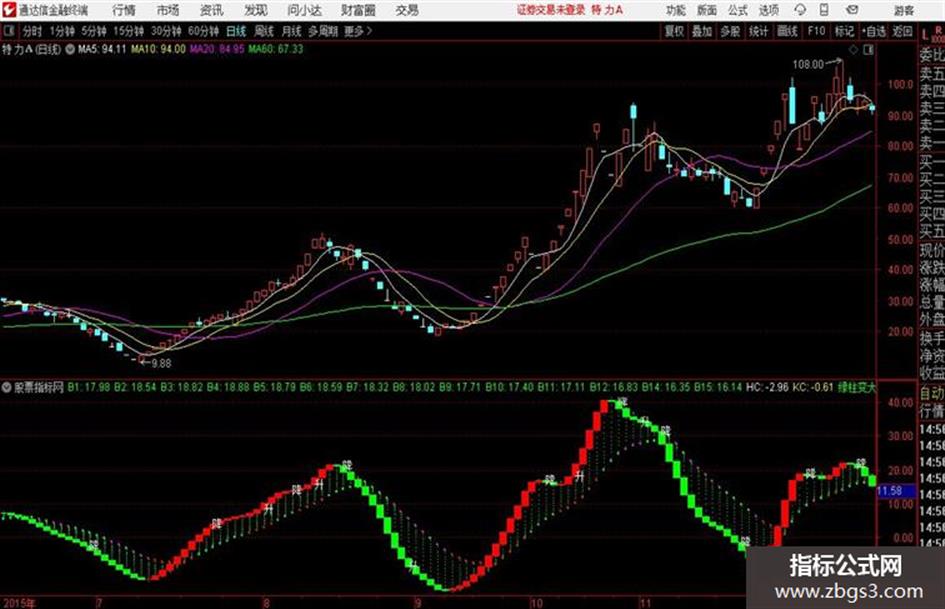This screenshot has height=609, width=945.
Task: Open the 财富圈 menu
Action: [x=358, y=10]
